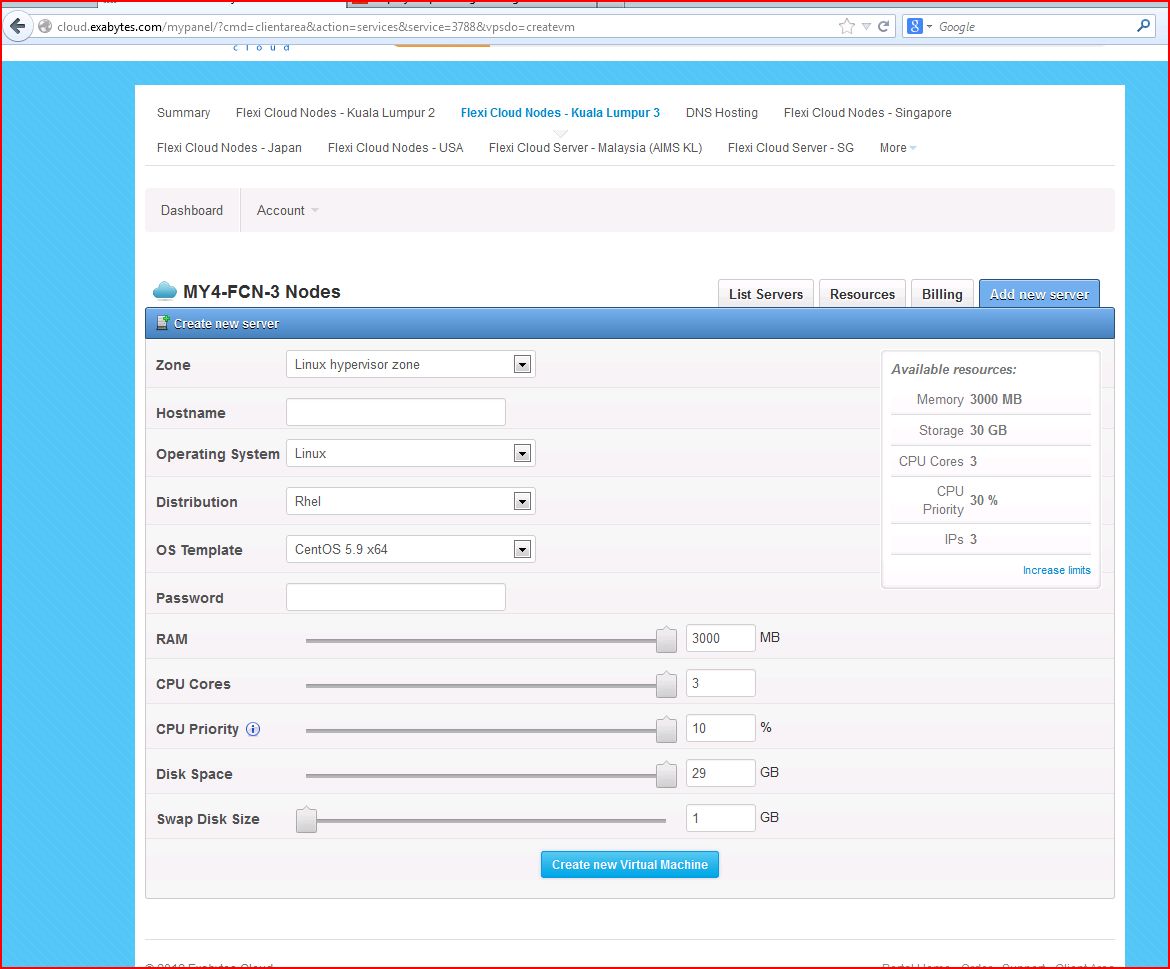Click the Available resources heading
The image size is (1170, 969).
(954, 369)
